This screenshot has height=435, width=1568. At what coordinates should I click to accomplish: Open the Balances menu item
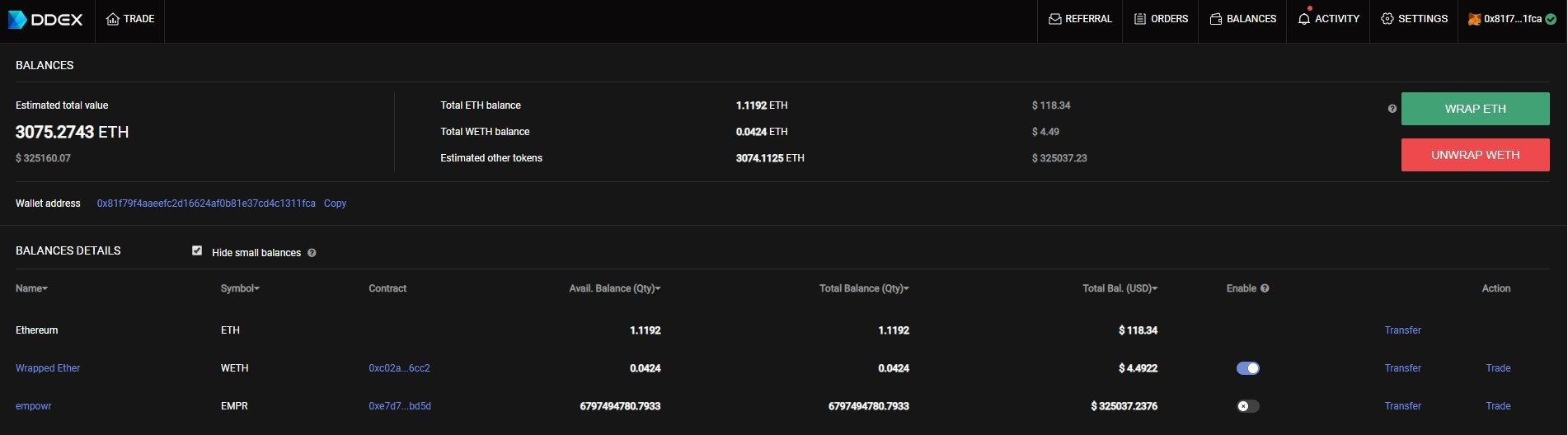(x=1243, y=19)
